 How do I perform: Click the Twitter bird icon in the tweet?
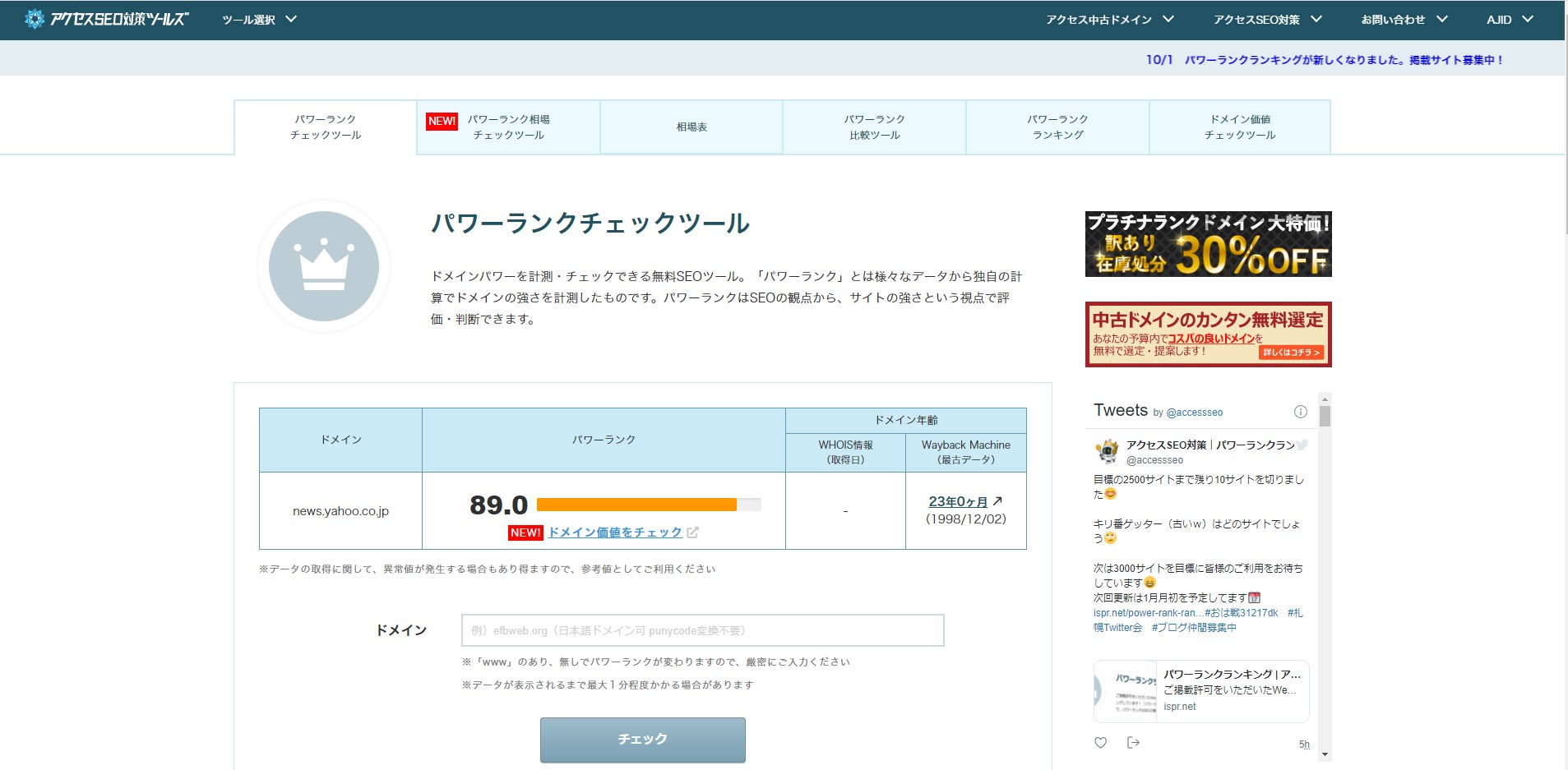(x=1302, y=445)
